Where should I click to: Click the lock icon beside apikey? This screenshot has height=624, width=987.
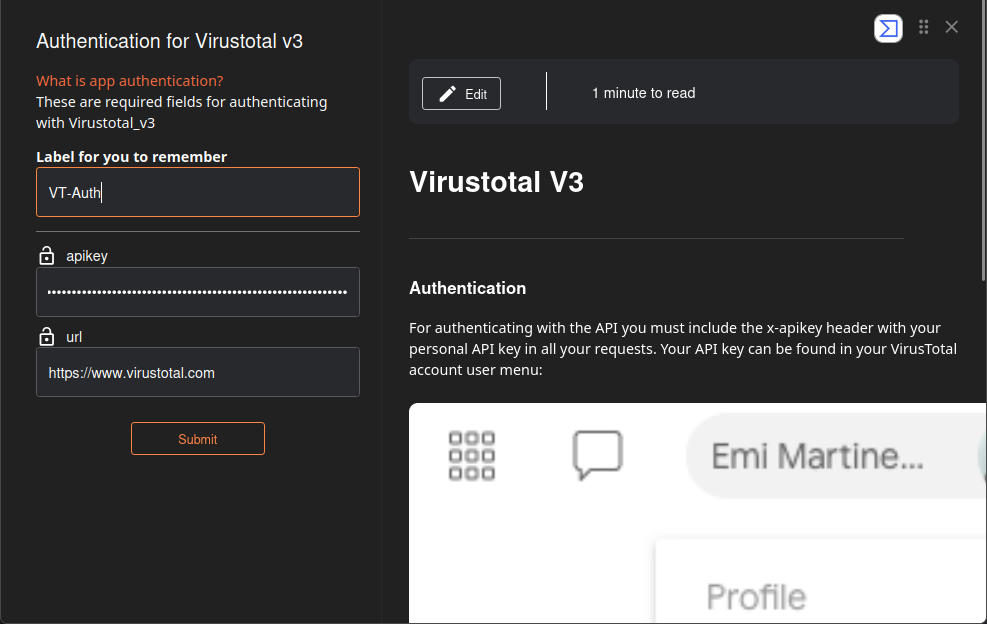pyautogui.click(x=46, y=255)
